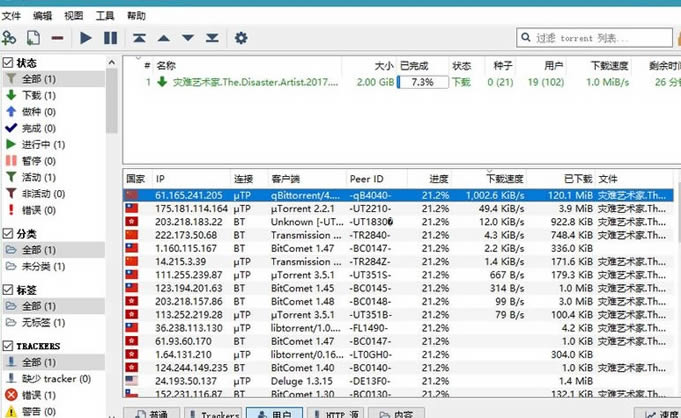This screenshot has width=681, height=418.
Task: Select the 缺少 tracker (0) filter
Action: pyautogui.click(x=54, y=378)
